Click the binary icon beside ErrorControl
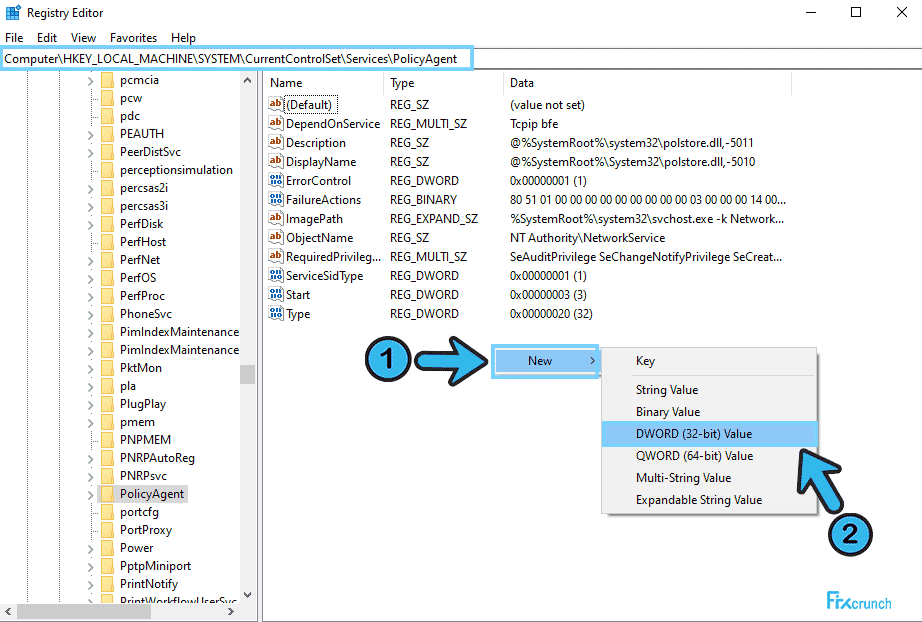This screenshot has height=622, width=922. click(275, 180)
